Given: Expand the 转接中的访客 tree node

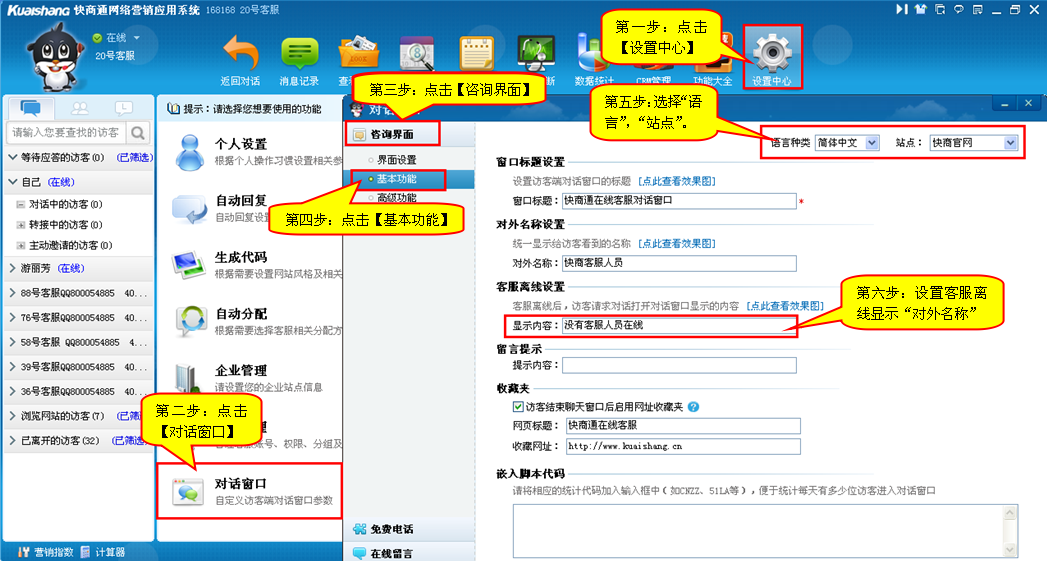Looking at the screenshot, I should pyautogui.click(x=20, y=225).
